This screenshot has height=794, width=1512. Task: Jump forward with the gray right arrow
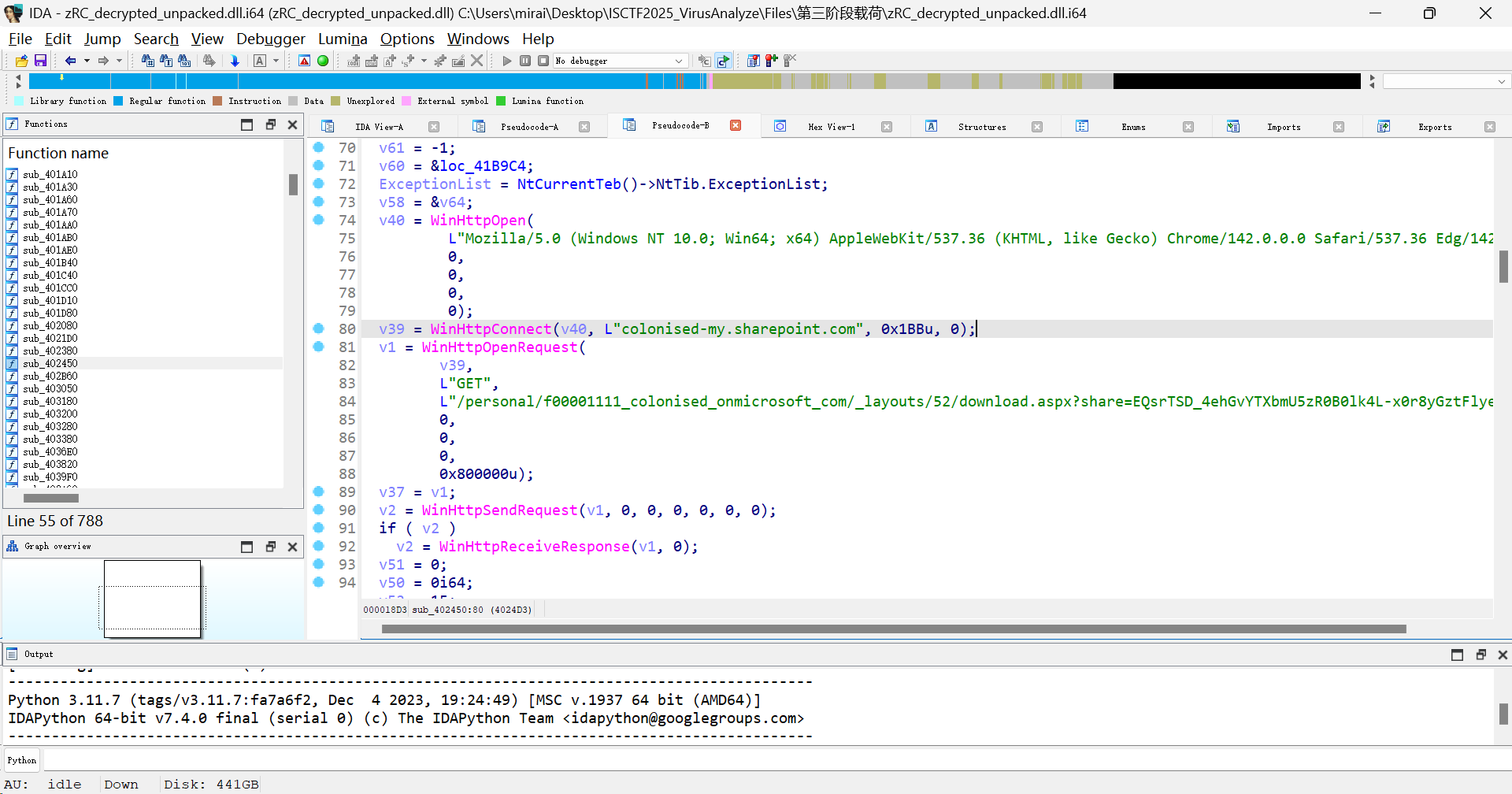(103, 61)
